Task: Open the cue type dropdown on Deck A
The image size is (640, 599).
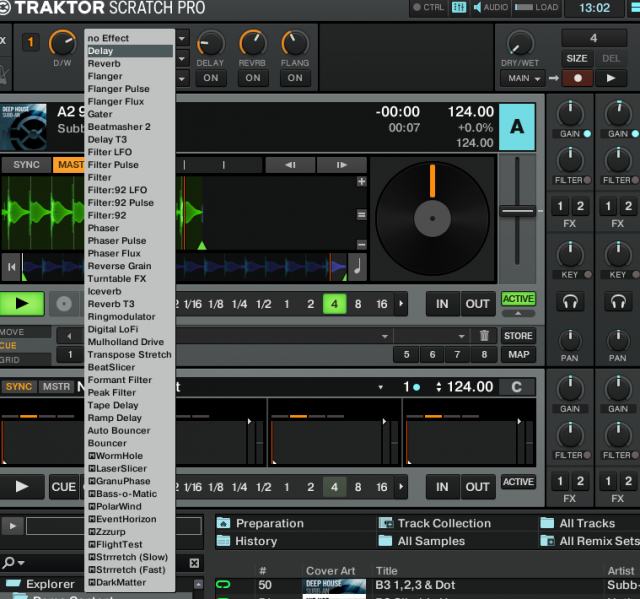Action: pos(461,336)
